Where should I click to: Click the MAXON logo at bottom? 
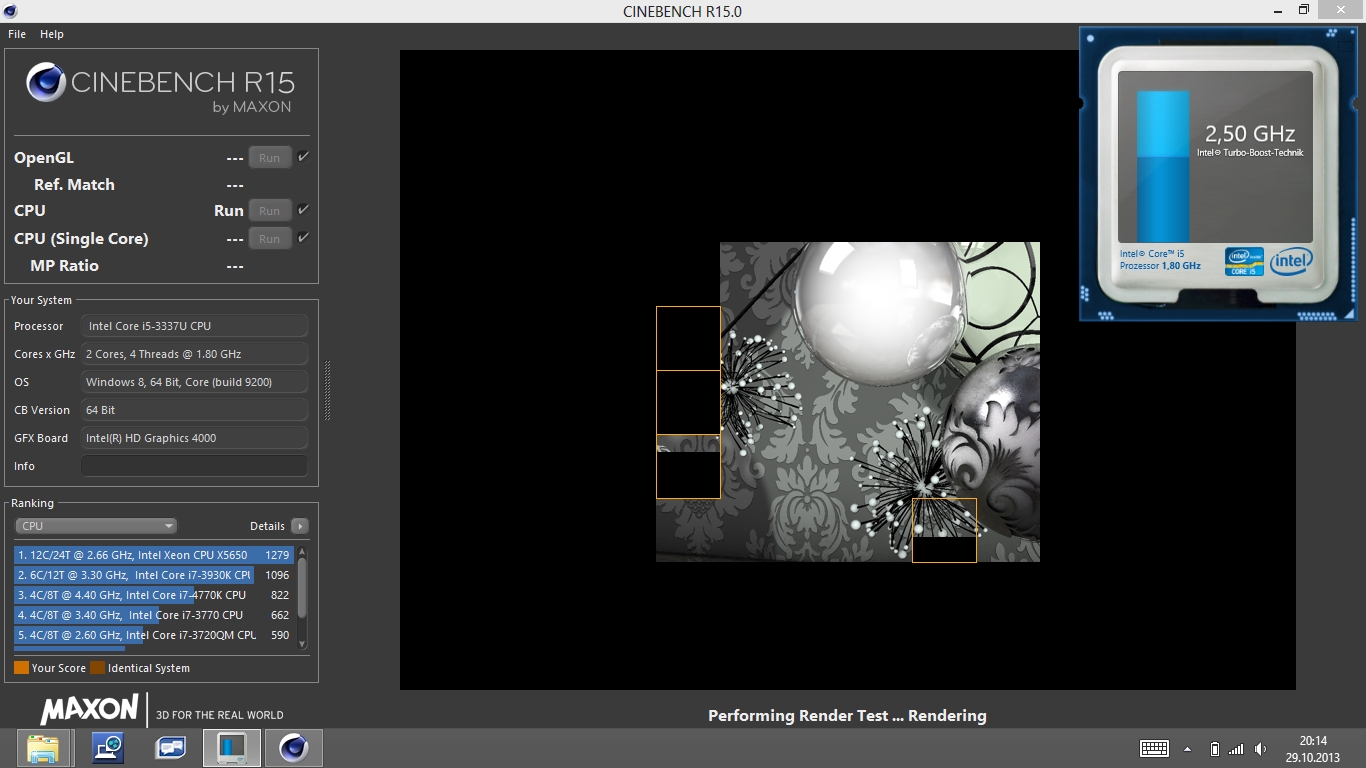[x=89, y=710]
